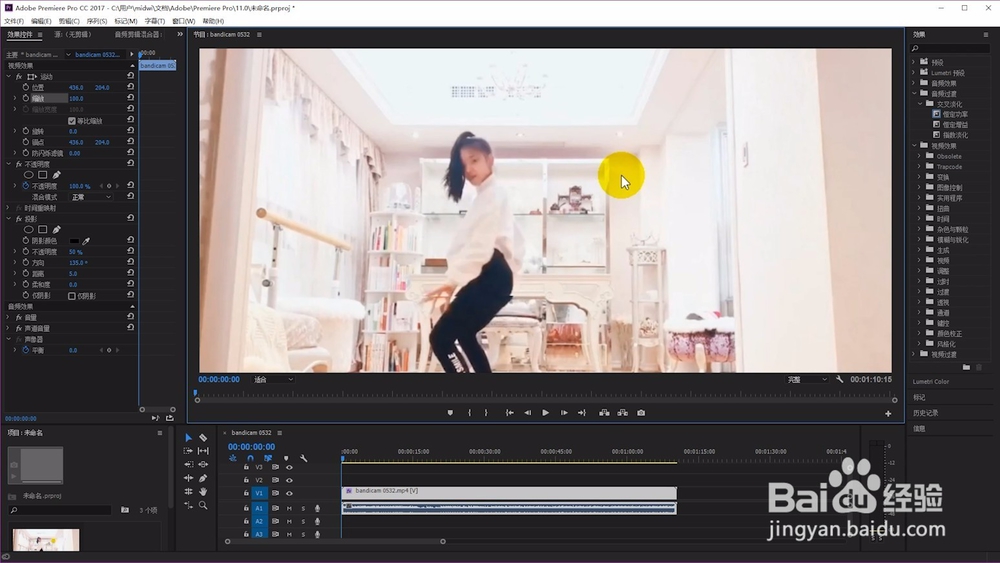Click the Extract button in program monitor

[x=622, y=413]
